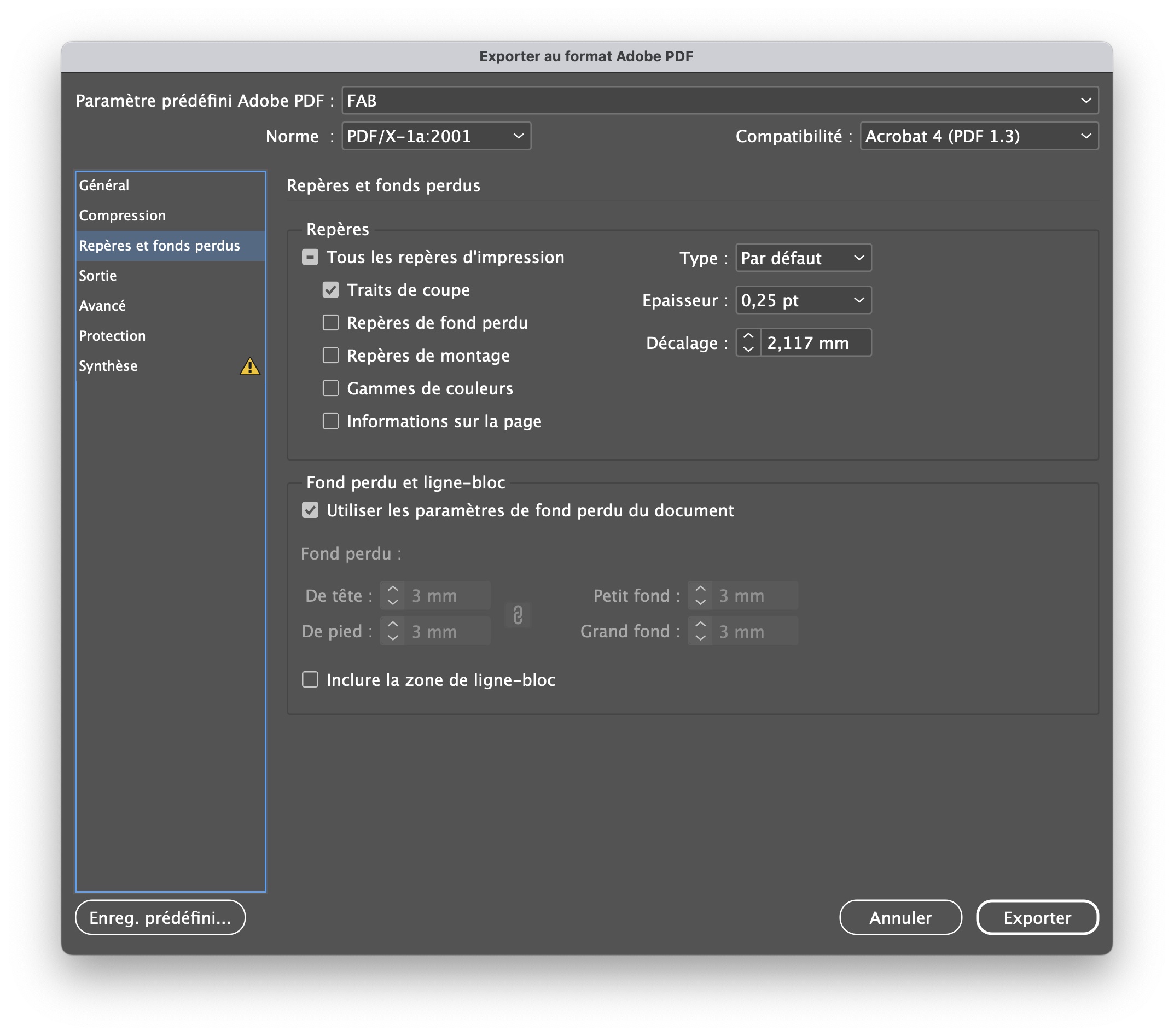The height and width of the screenshot is (1036, 1174).
Task: Open the Type Par défaut dropdown
Action: tap(803, 258)
